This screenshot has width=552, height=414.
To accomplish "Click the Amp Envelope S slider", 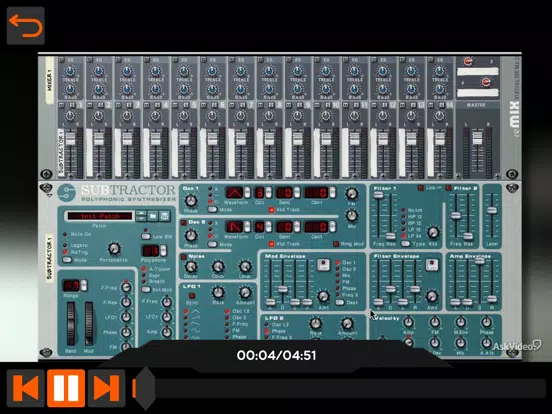I will pyautogui.click(x=479, y=261).
